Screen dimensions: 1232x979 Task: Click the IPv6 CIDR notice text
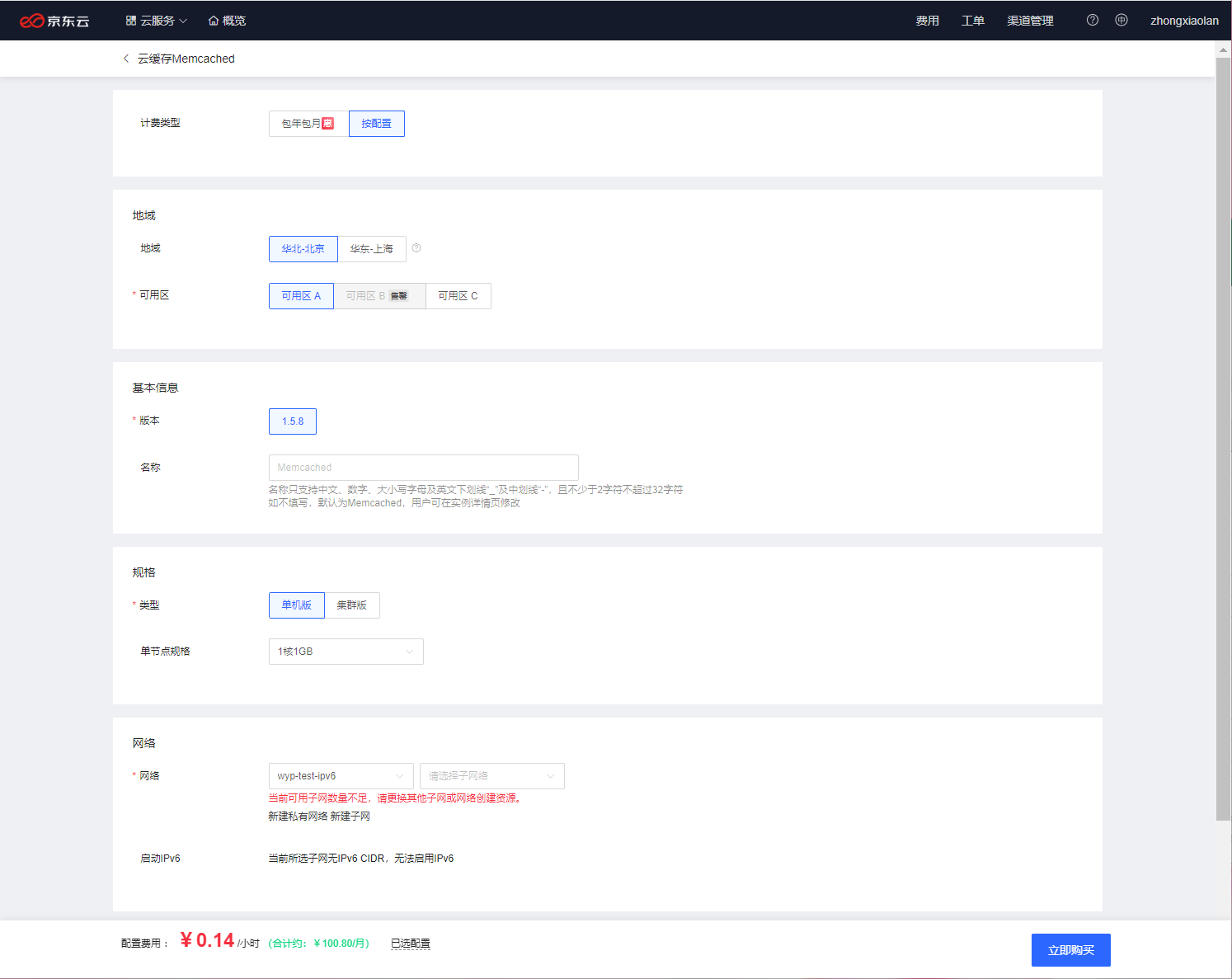pos(361,859)
